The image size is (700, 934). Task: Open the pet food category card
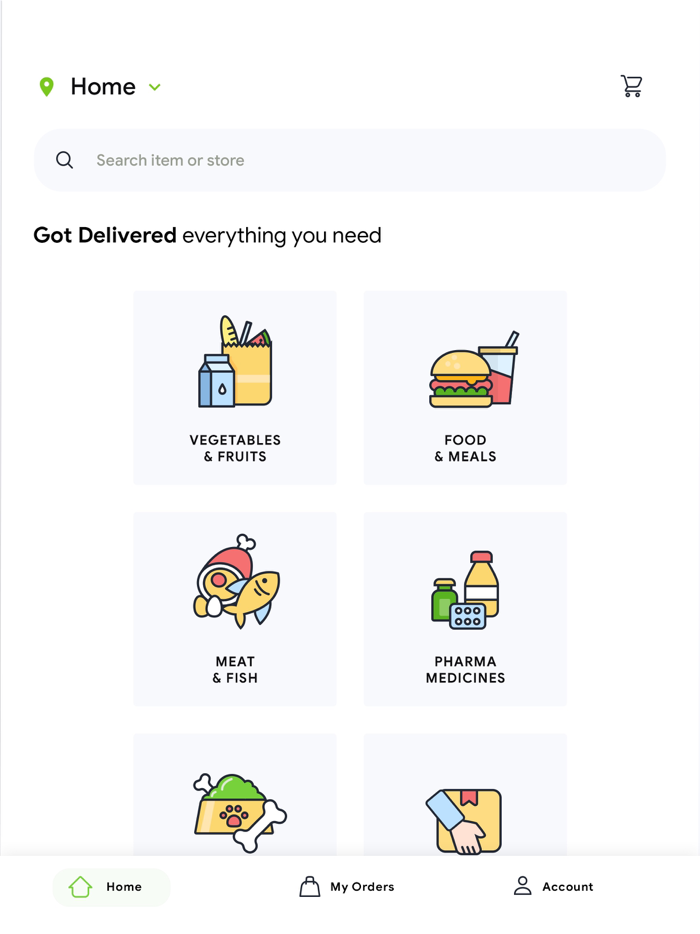235,800
